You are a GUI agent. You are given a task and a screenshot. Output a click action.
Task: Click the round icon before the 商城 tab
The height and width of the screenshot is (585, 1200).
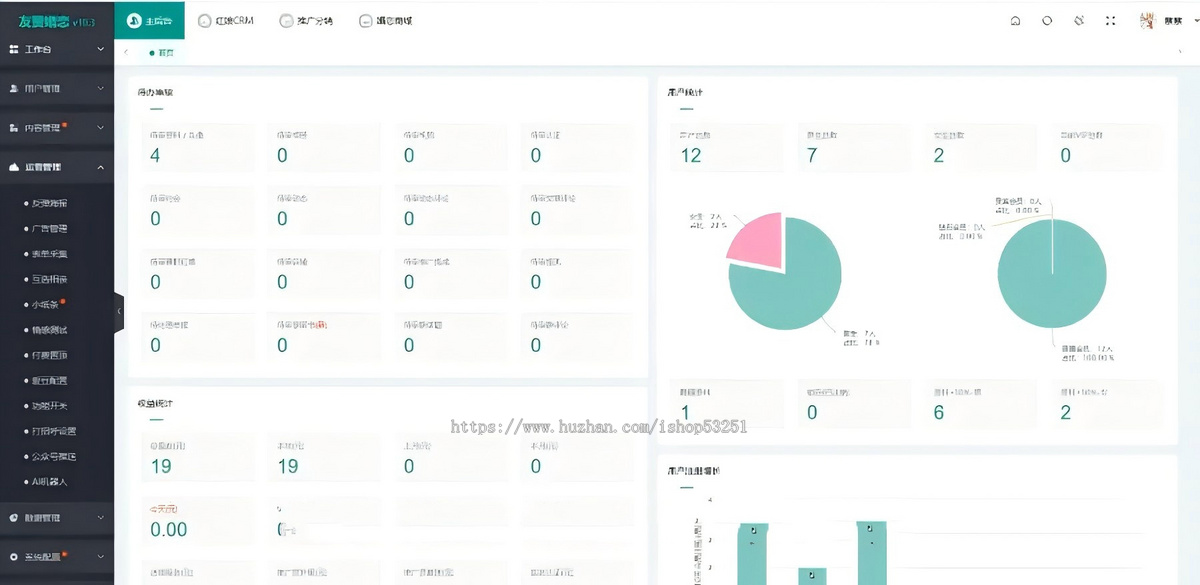(366, 20)
